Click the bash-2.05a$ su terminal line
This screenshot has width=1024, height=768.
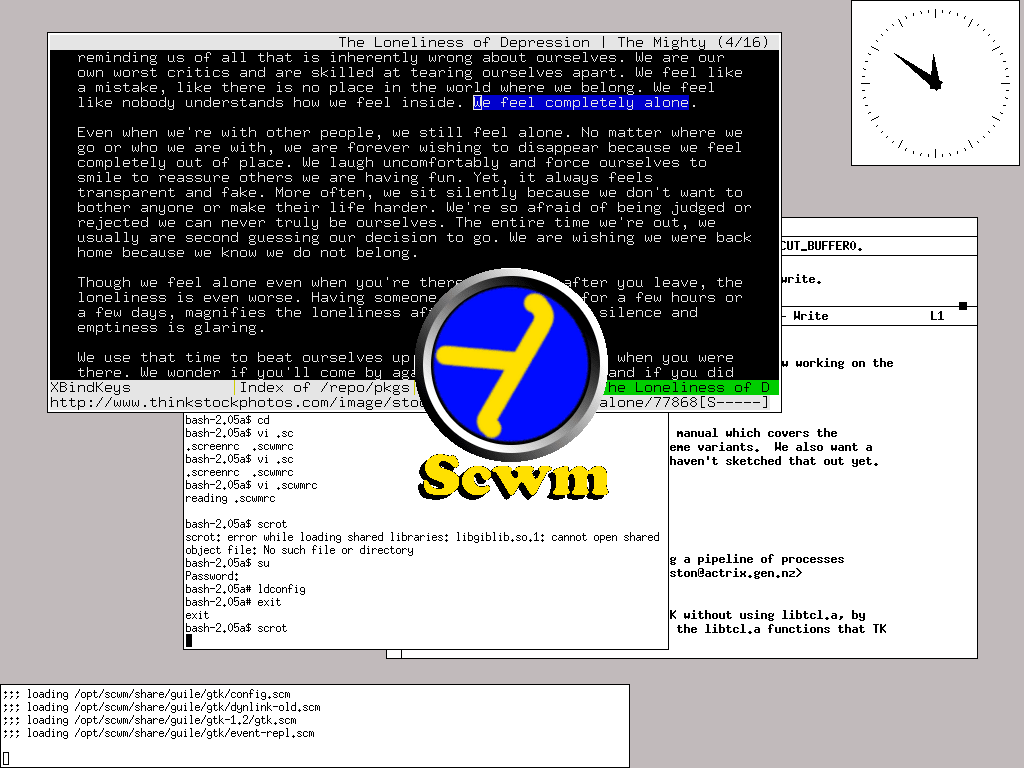(227, 563)
